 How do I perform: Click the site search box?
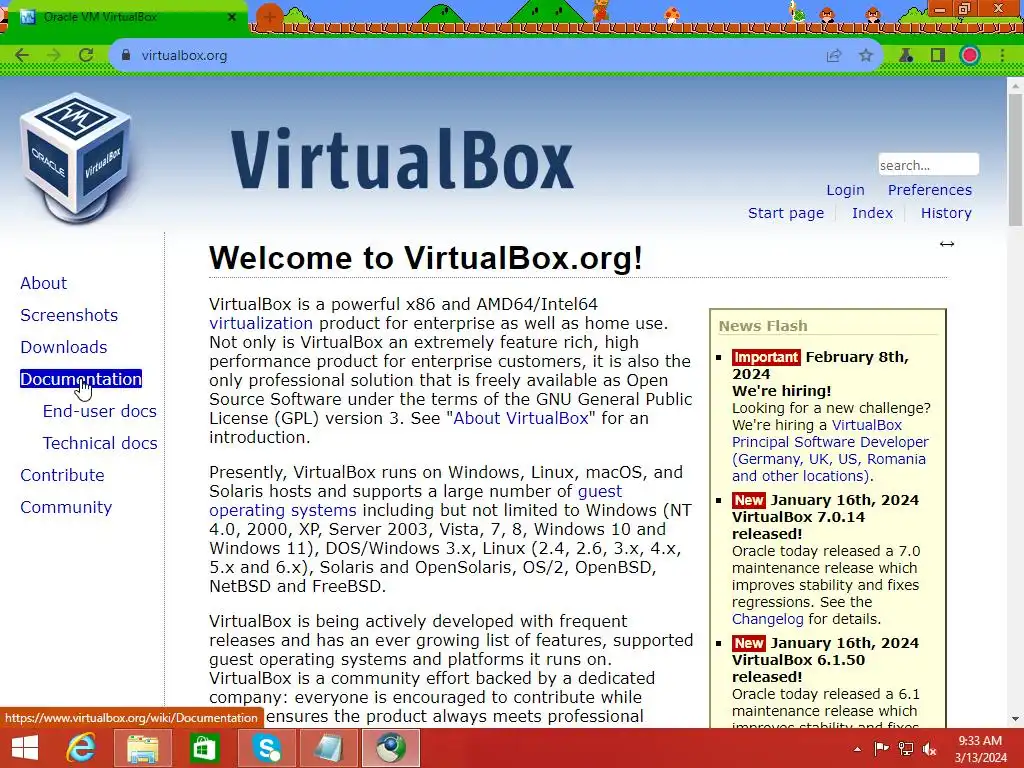point(928,165)
